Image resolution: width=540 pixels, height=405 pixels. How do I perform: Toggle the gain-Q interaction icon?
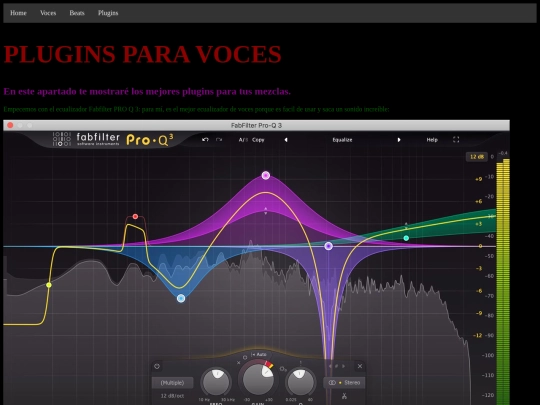click(283, 369)
